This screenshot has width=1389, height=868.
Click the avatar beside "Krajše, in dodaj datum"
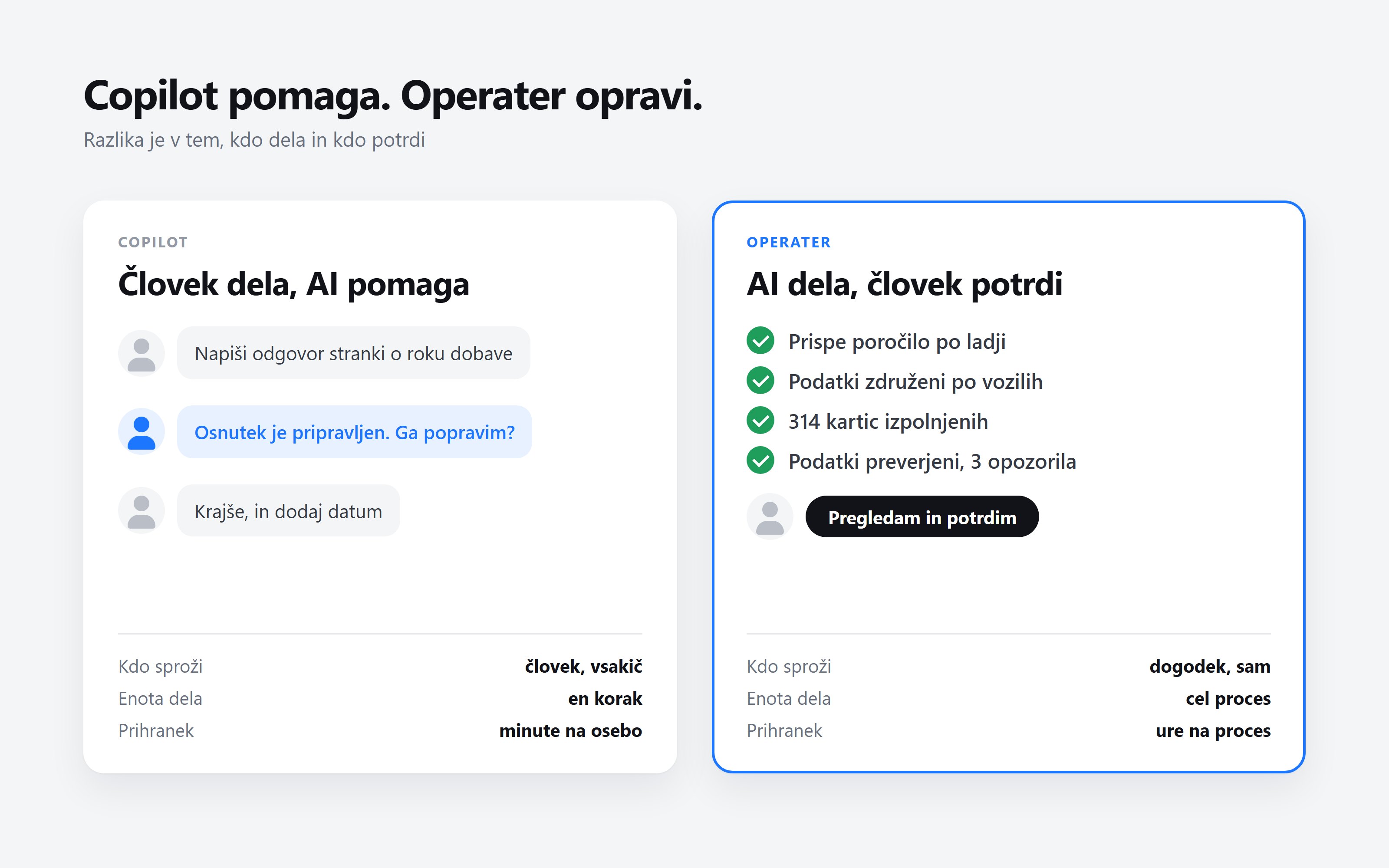(141, 510)
